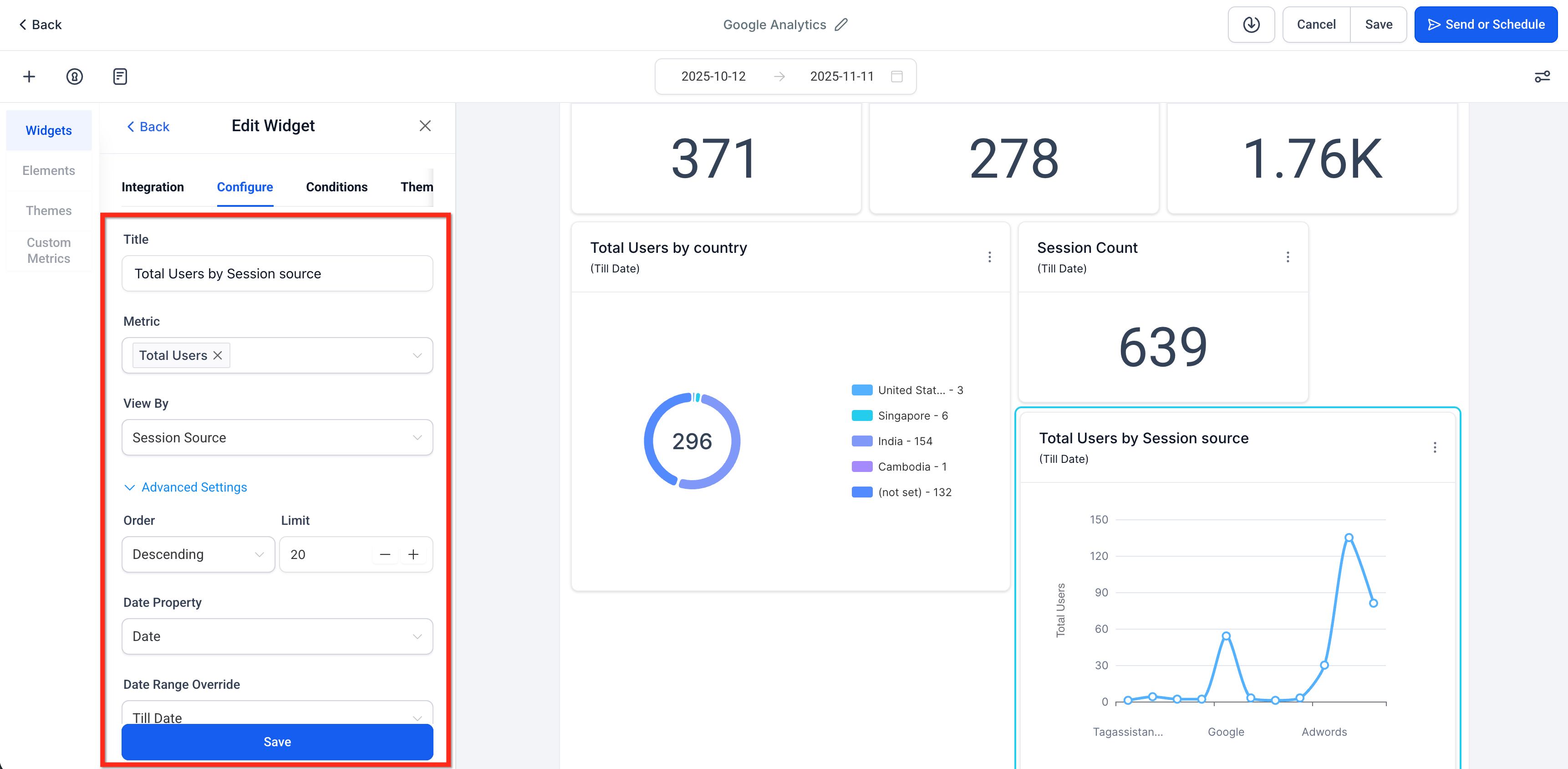Open the View By Session Source dropdown
The image size is (1568, 769).
(277, 437)
